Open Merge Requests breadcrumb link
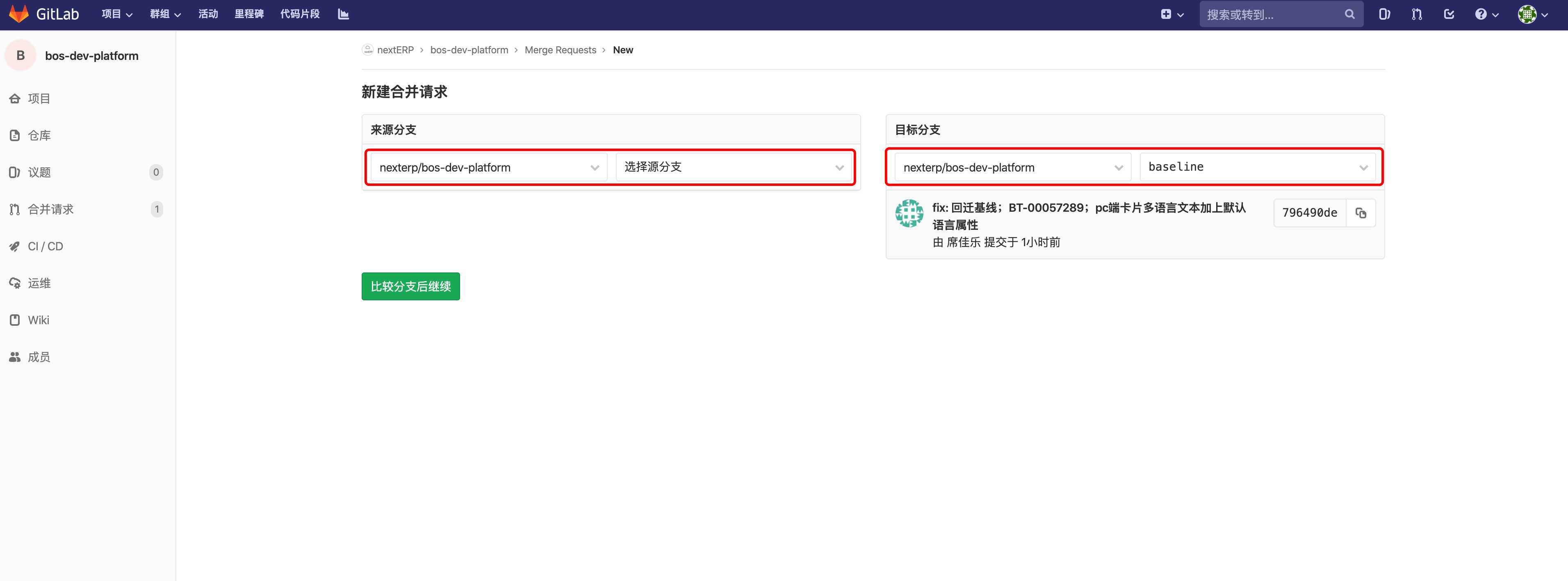 (561, 50)
